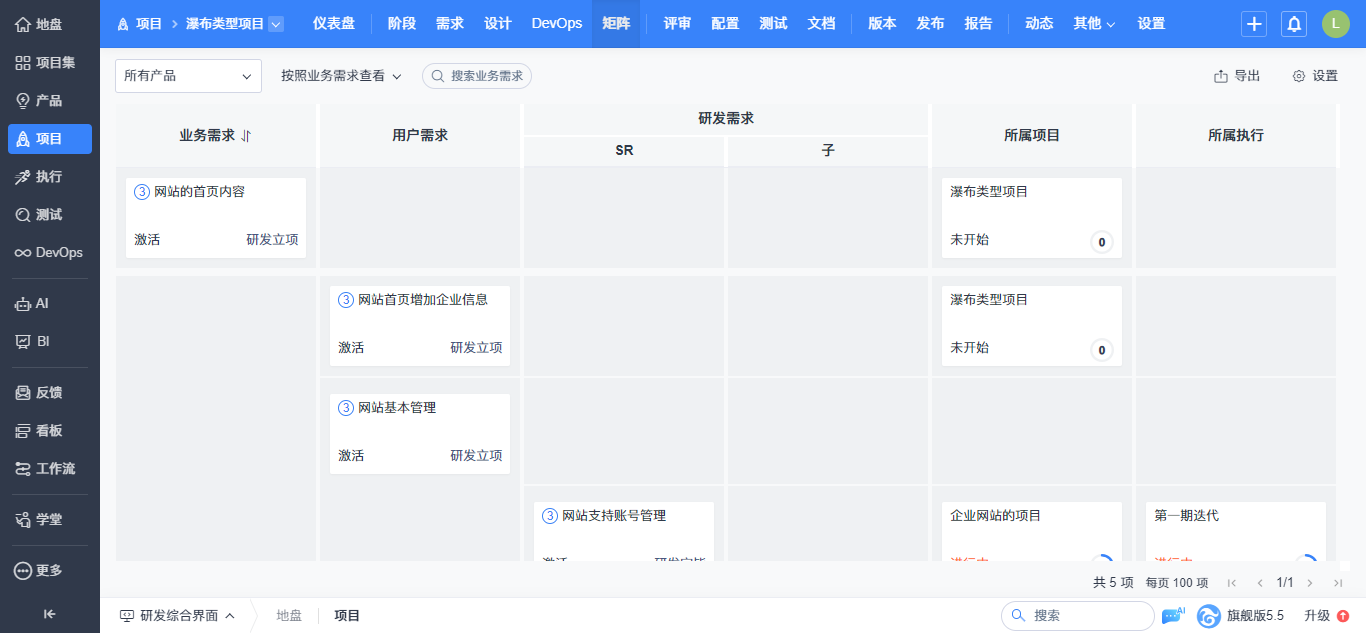Screen dimensions: 1366x633
Task: Open the AI module in sidebar
Action: click(50, 303)
